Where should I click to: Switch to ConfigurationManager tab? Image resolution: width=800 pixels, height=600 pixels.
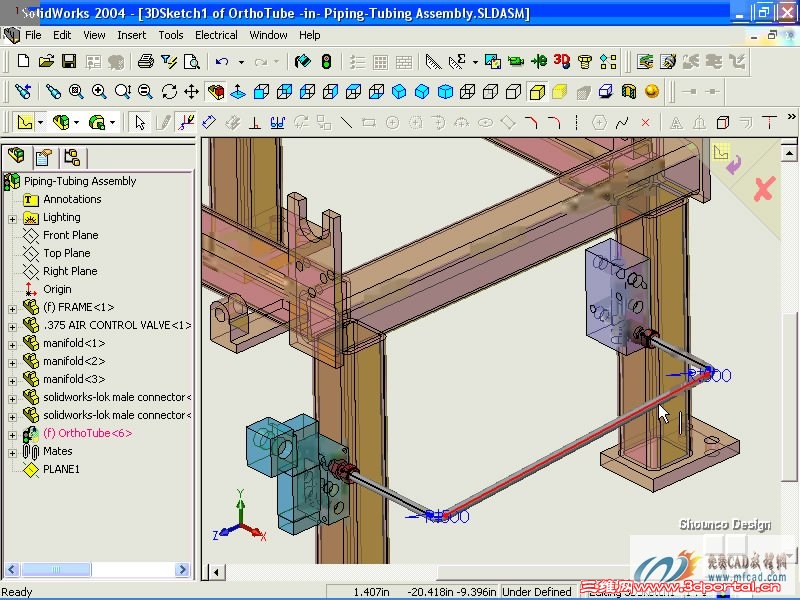[72, 158]
